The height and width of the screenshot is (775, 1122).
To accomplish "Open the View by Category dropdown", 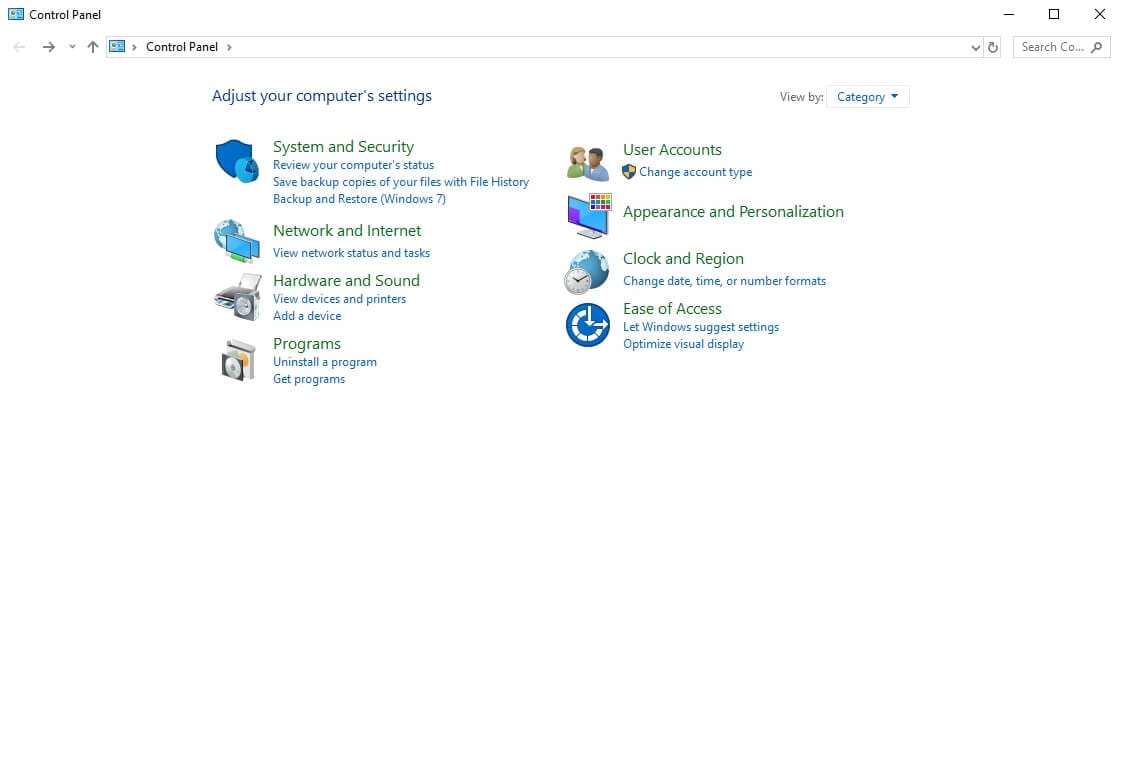I will coord(867,97).
